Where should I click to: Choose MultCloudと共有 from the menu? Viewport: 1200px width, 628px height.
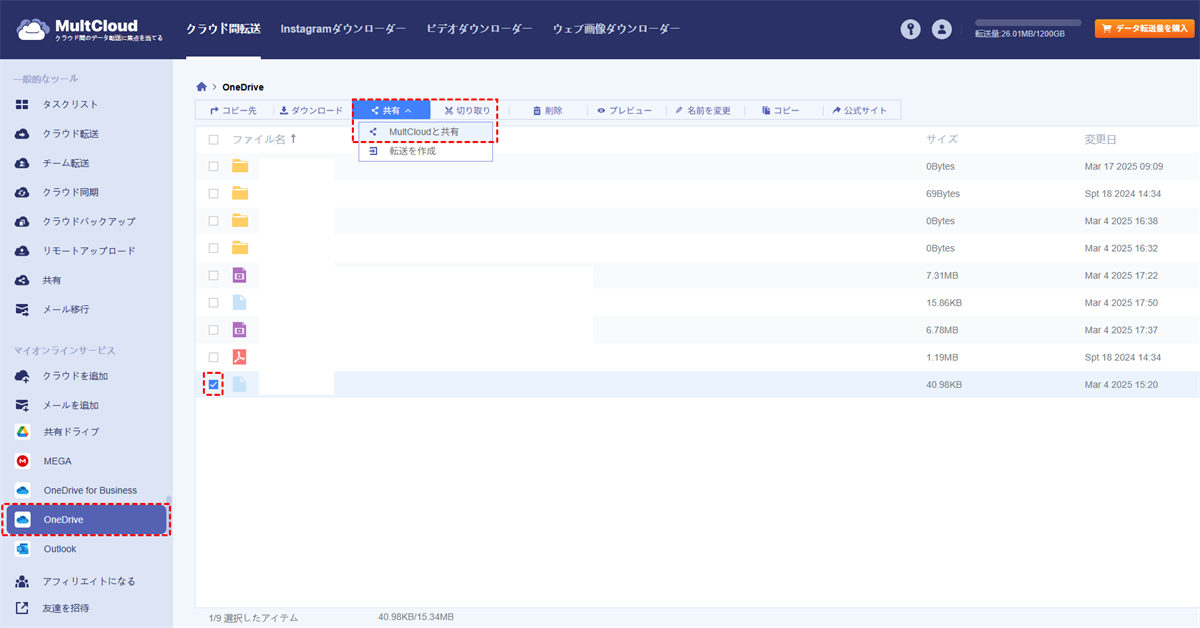[x=425, y=132]
